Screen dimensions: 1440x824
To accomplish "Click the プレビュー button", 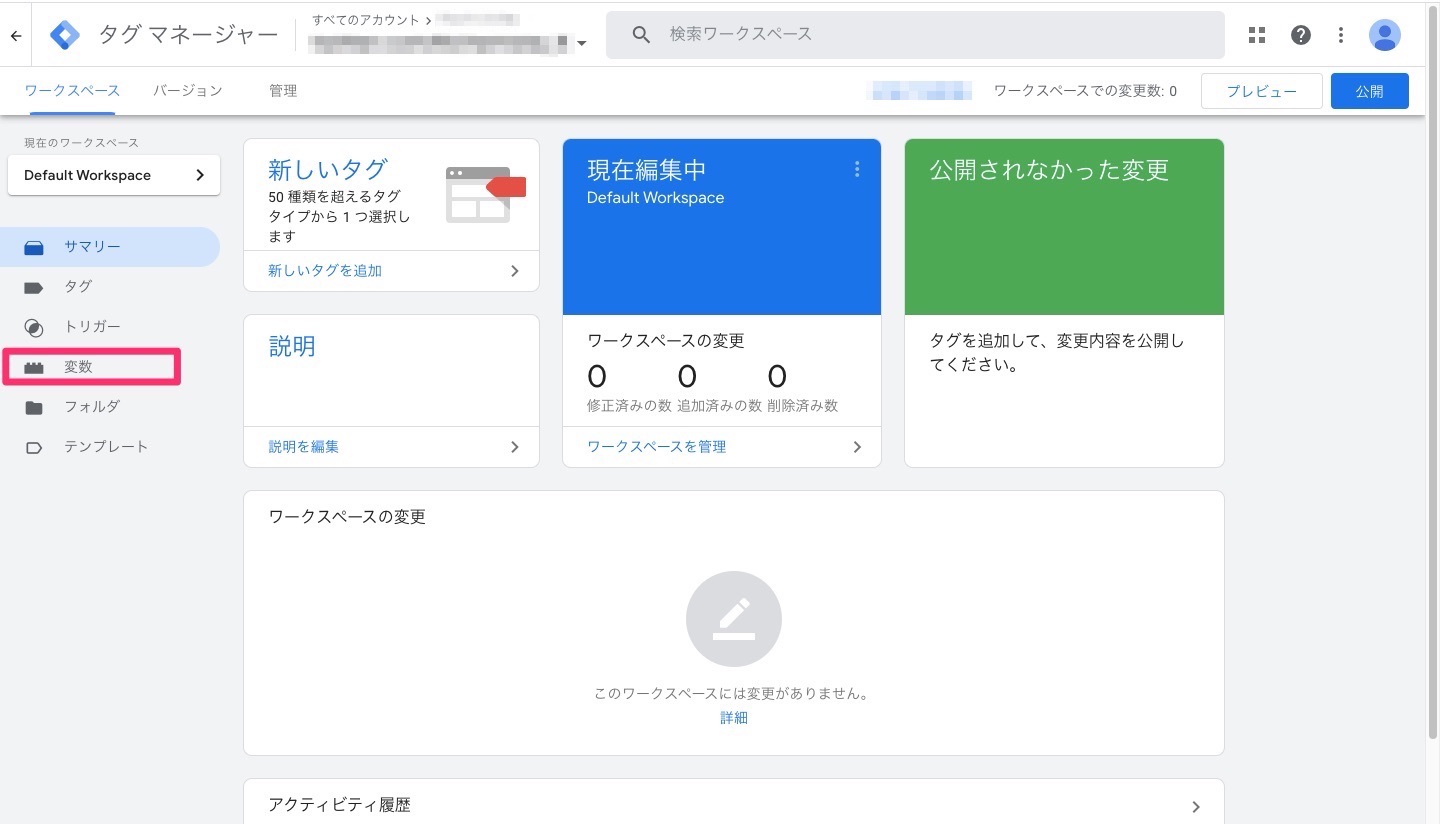I will pyautogui.click(x=1262, y=91).
